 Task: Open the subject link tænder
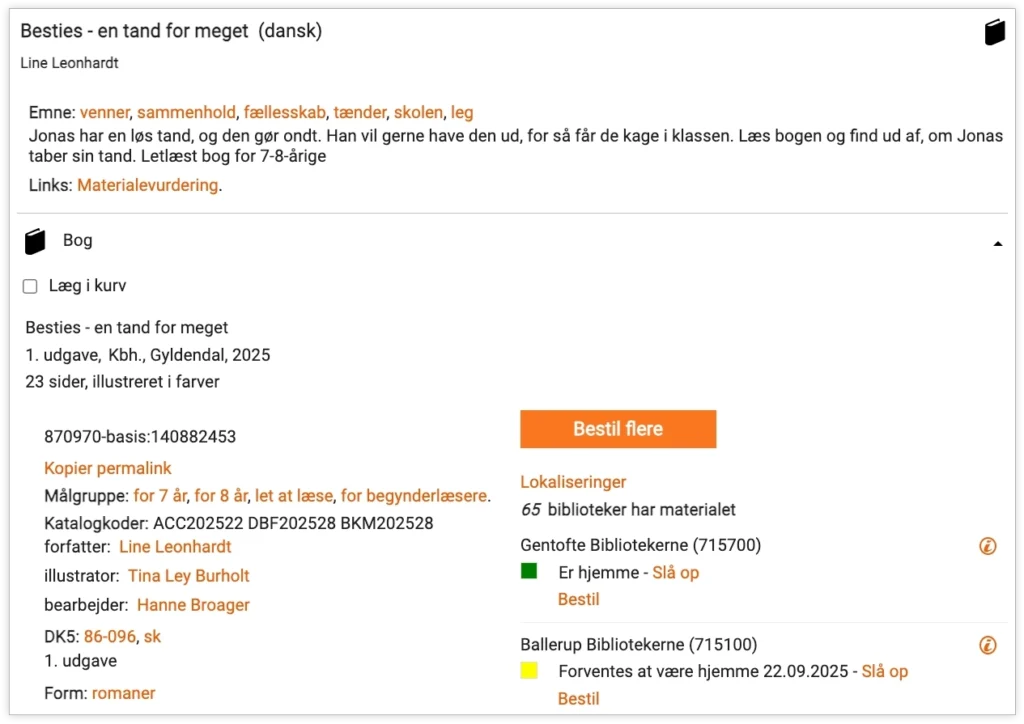(x=359, y=112)
